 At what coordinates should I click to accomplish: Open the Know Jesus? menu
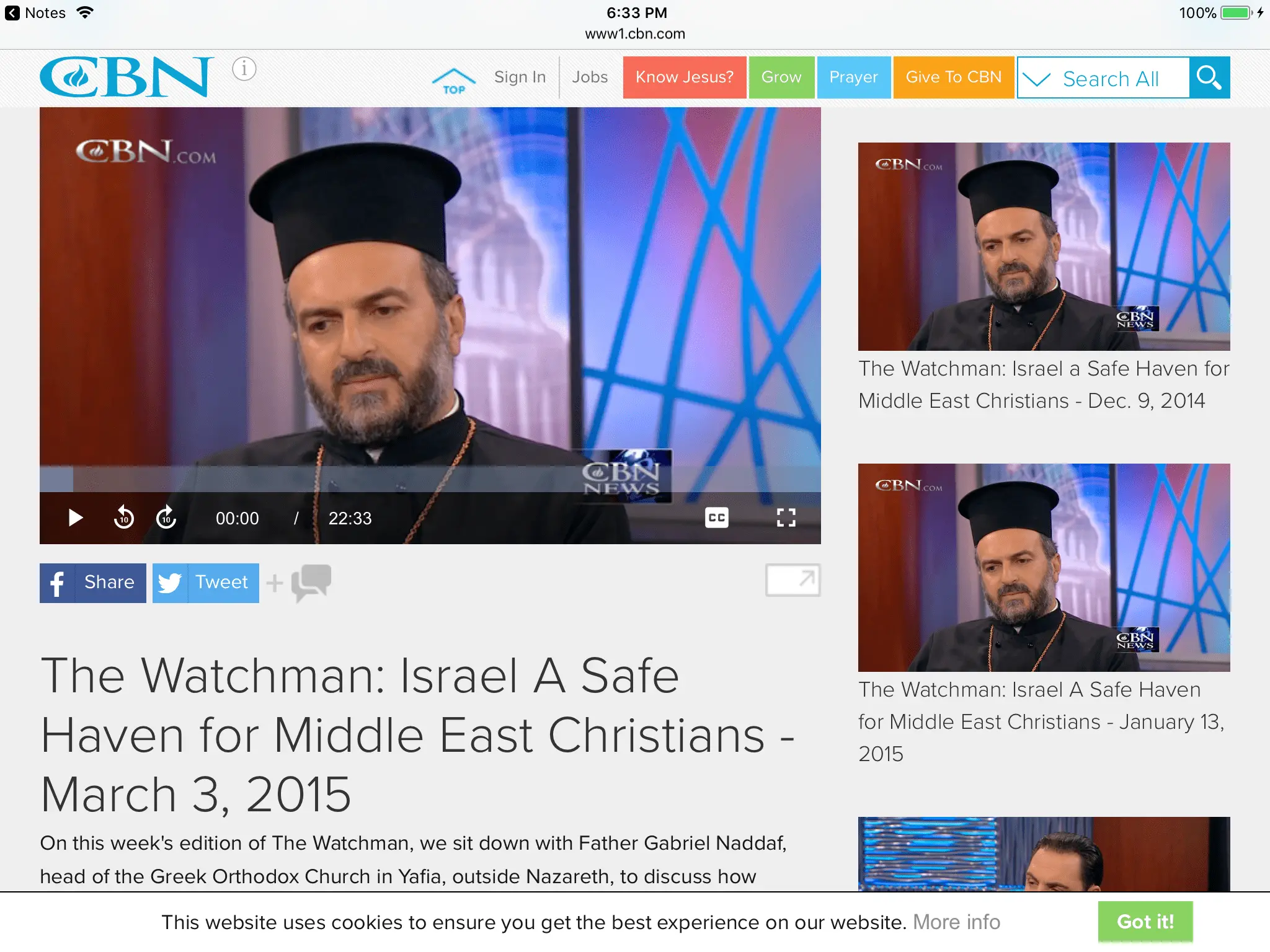click(x=685, y=77)
